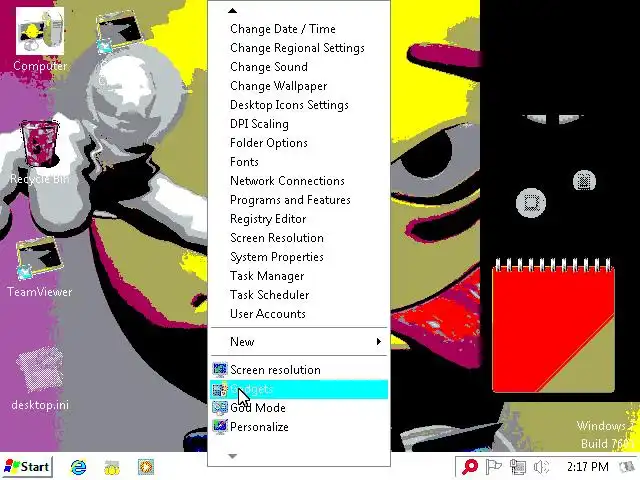Image resolution: width=640 pixels, height=480 pixels.
Task: Open Programs and Features
Action: point(299,200)
